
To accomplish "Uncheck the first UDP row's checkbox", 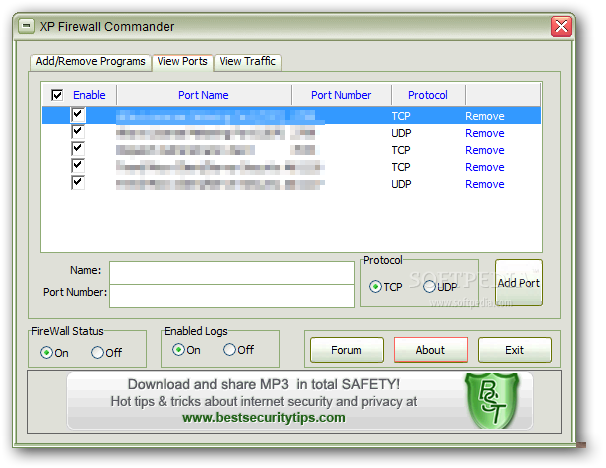I will click(x=78, y=132).
